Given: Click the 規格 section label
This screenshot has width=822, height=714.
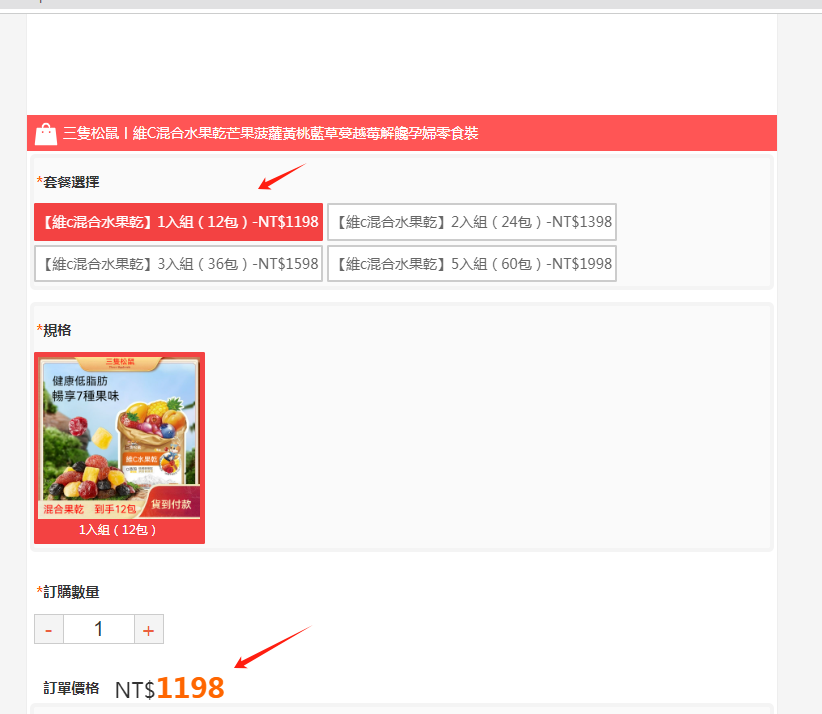Looking at the screenshot, I should [57, 330].
